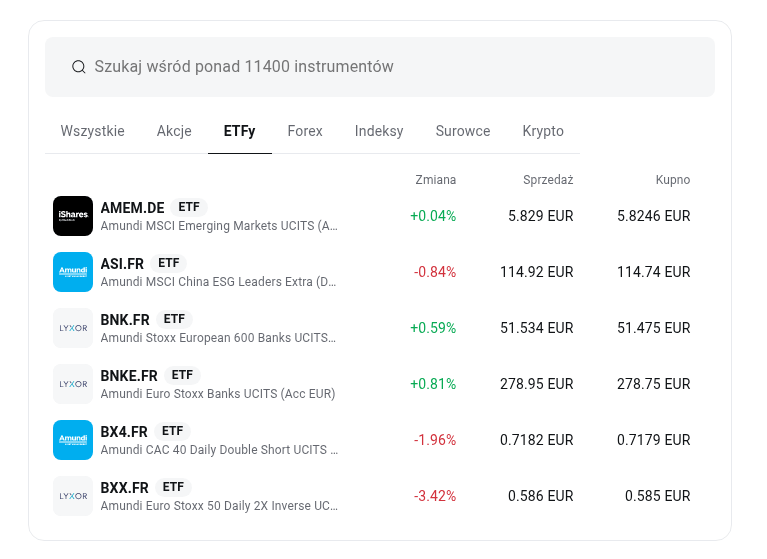The height and width of the screenshot is (559, 767).
Task: Switch to the Krypto tab
Action: point(543,131)
